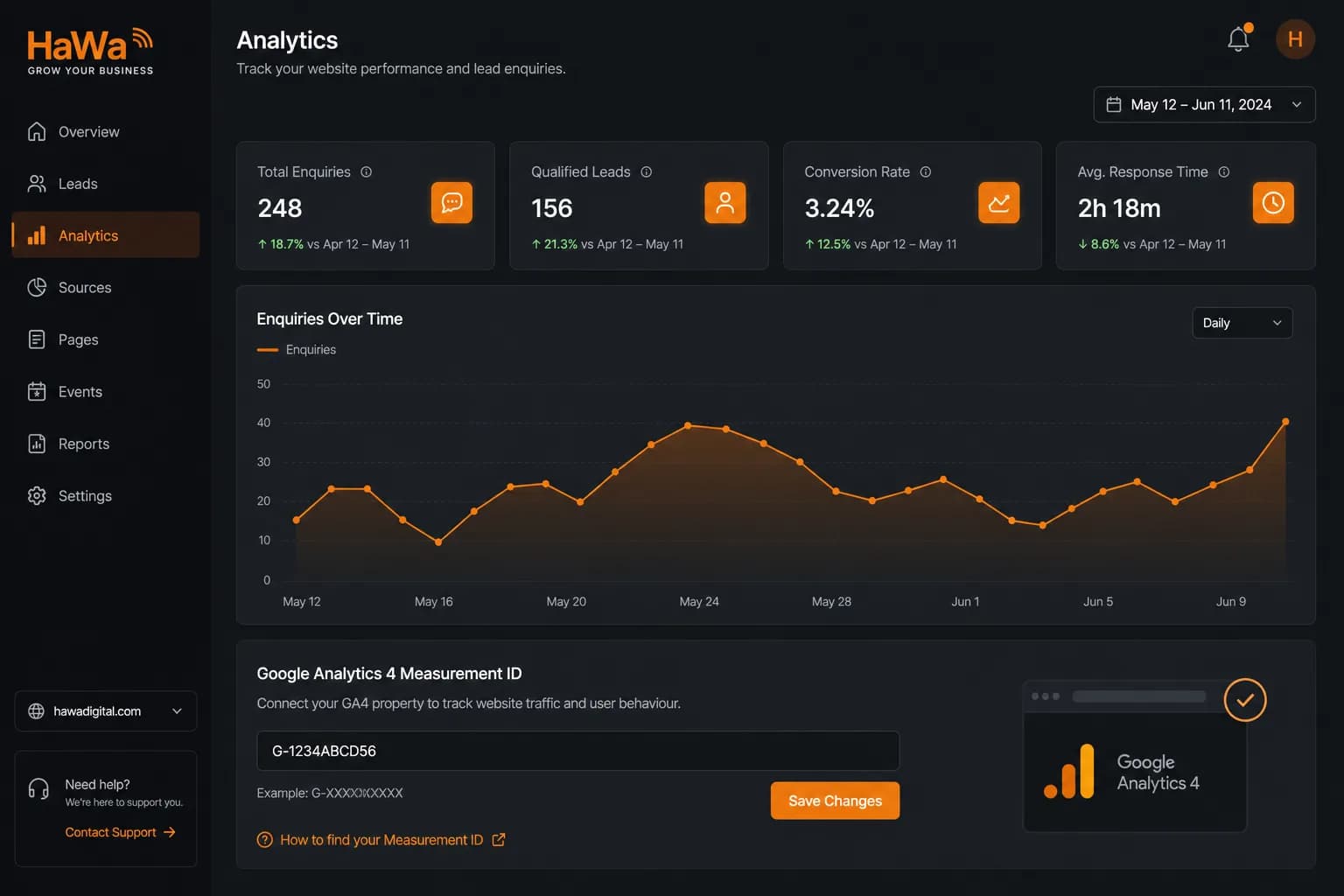Click the Save Changes button
Image resolution: width=1344 pixels, height=896 pixels.
pyautogui.click(x=835, y=801)
